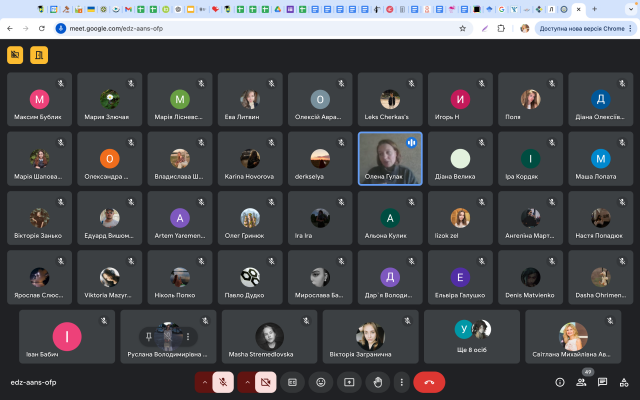Show the participants people panel
Viewport: 640px width, 400px height.
coord(581,382)
